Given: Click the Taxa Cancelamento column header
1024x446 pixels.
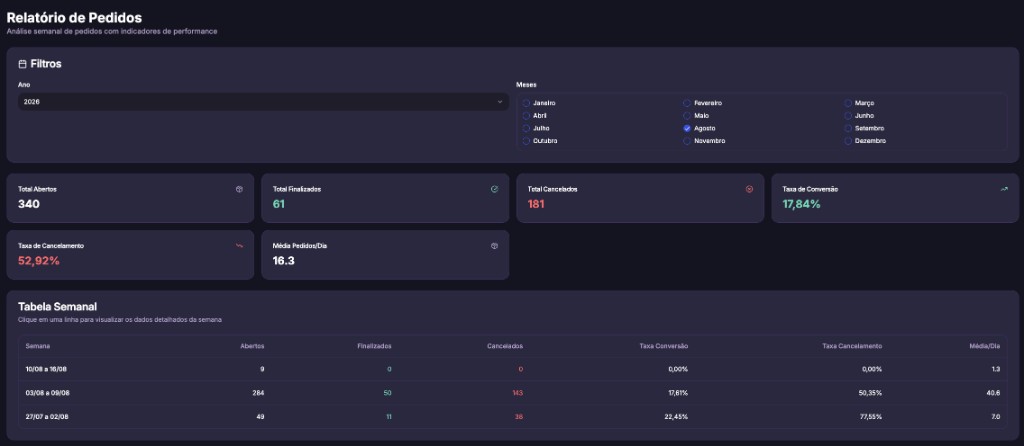Looking at the screenshot, I should tap(852, 346).
